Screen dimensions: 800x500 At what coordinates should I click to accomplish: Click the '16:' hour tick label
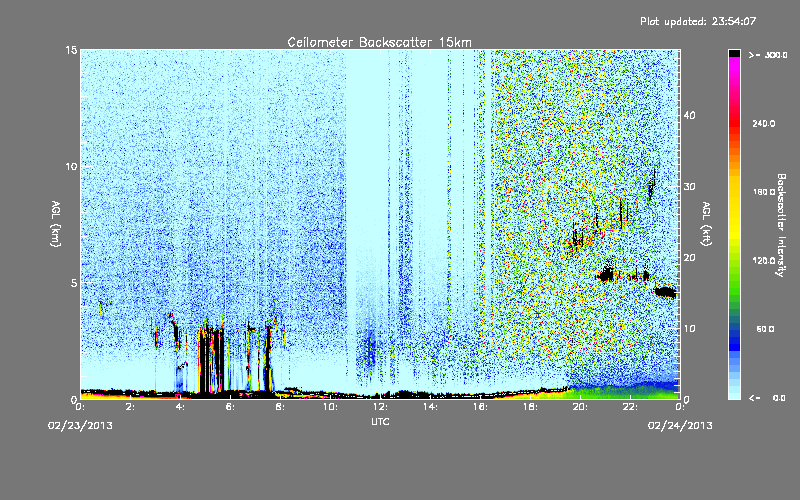pyautogui.click(x=480, y=407)
